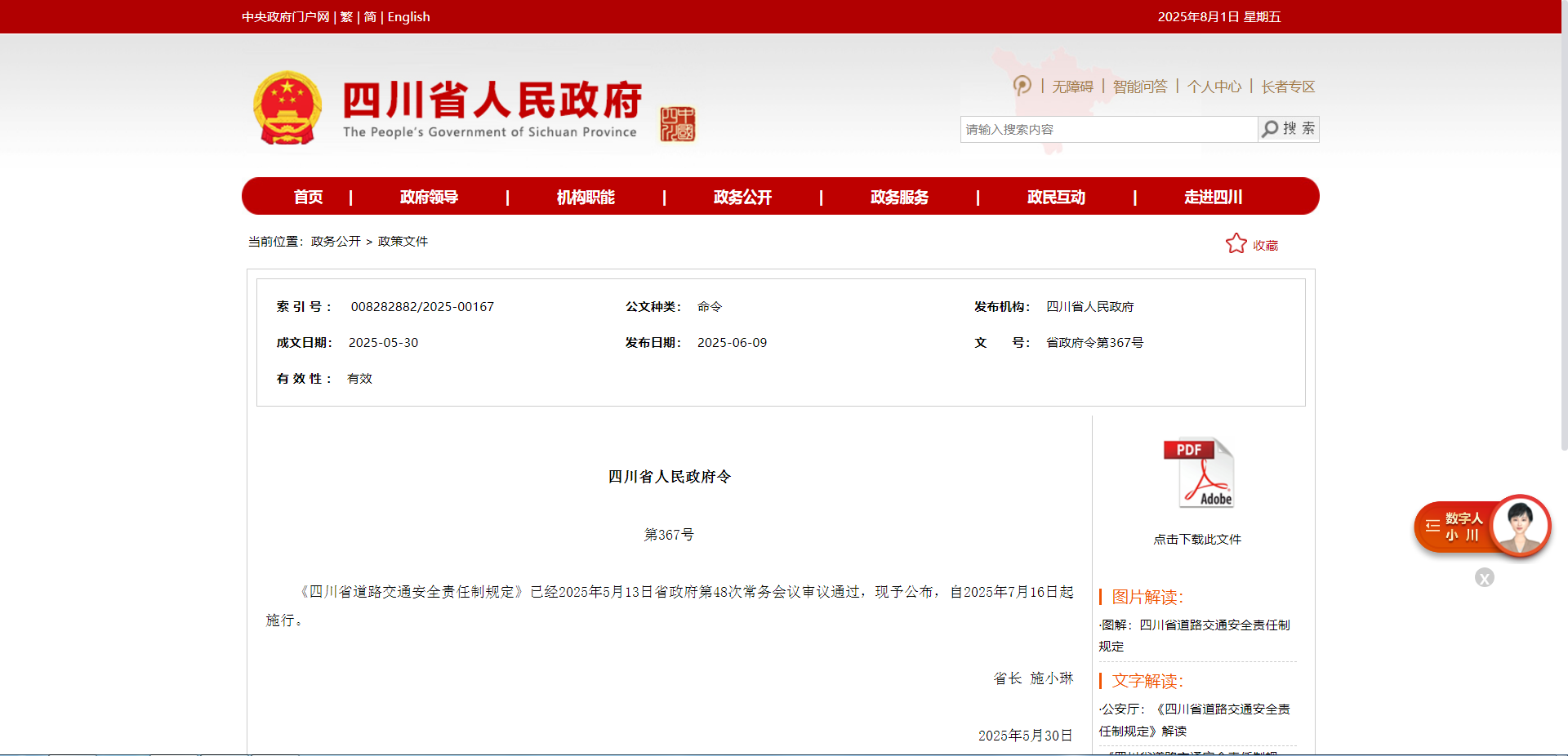The width and height of the screenshot is (1568, 756).
Task: Click the Sichuan government national emblem logo
Action: pos(287,109)
